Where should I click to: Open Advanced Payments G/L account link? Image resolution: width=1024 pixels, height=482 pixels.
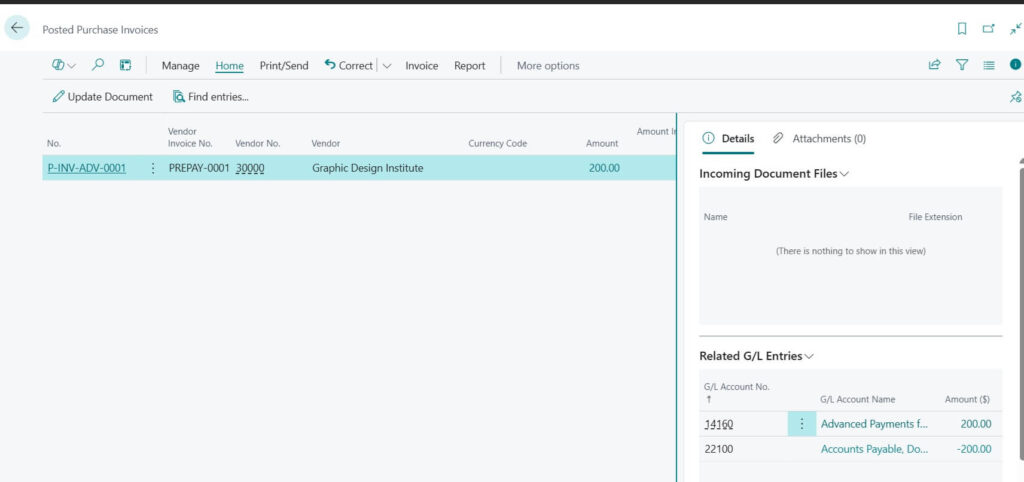(x=874, y=424)
